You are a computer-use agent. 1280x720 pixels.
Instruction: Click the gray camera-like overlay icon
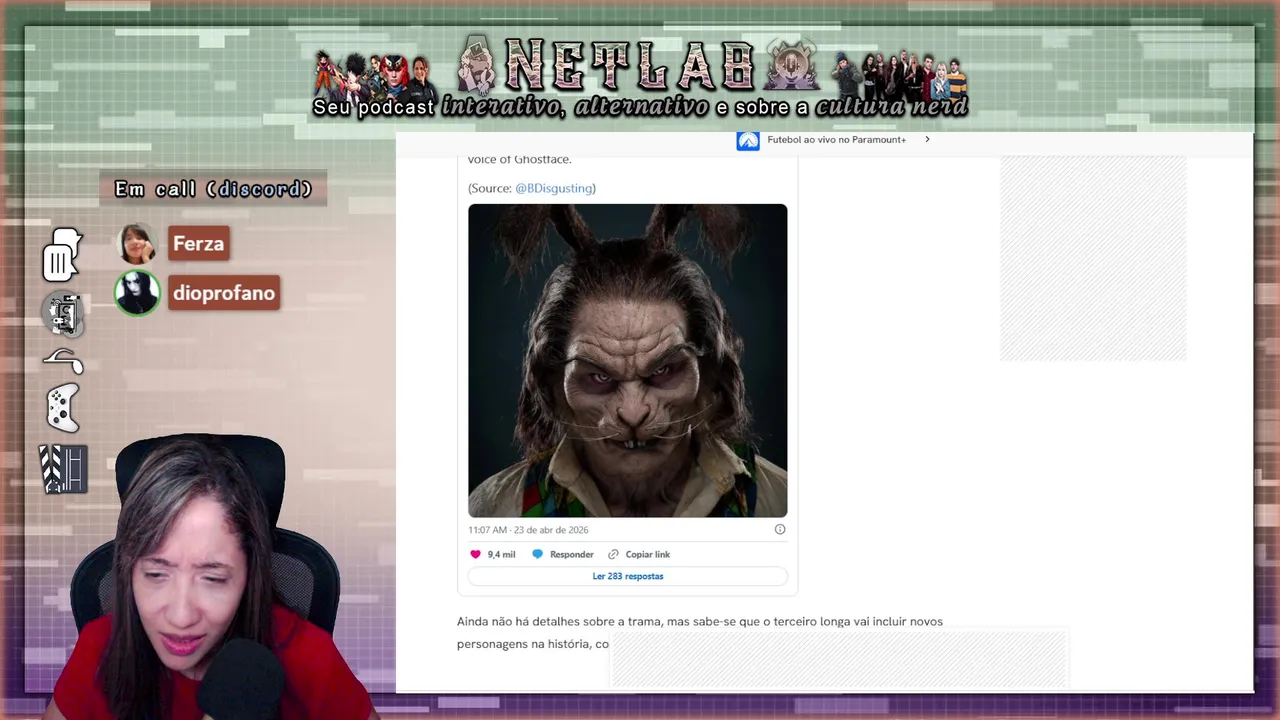(x=62, y=313)
